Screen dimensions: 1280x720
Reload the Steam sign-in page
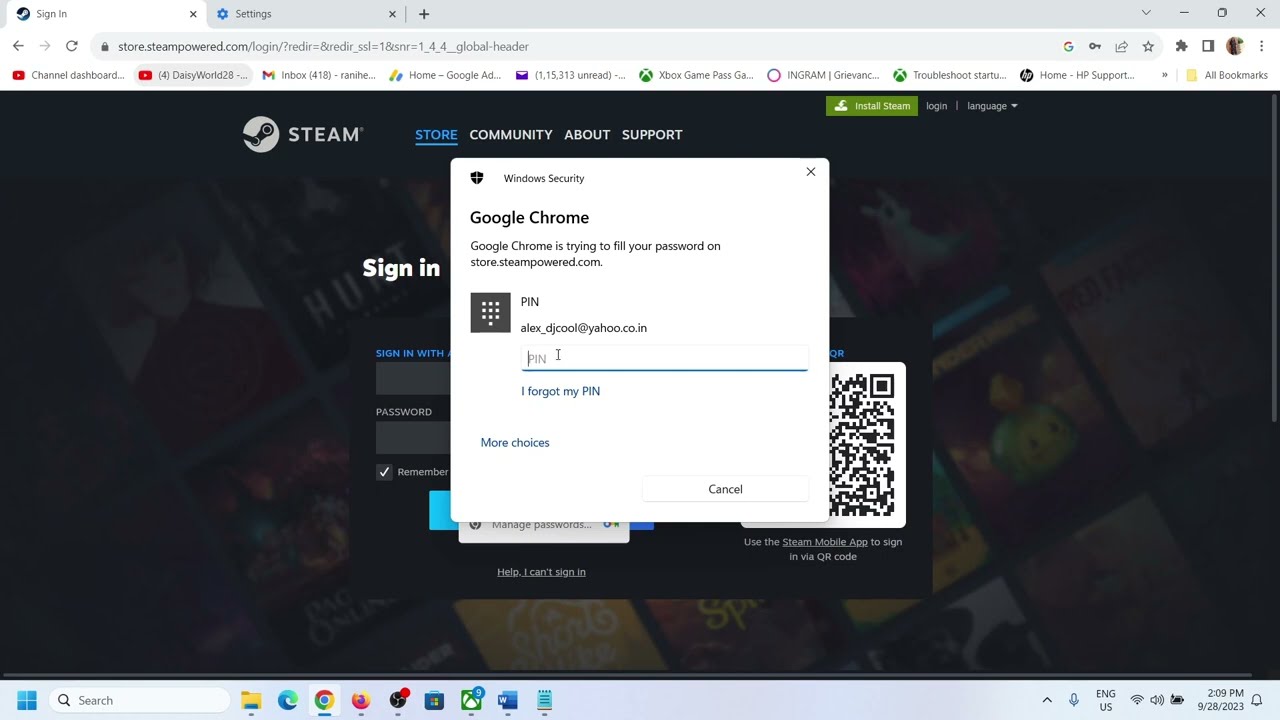(x=72, y=46)
